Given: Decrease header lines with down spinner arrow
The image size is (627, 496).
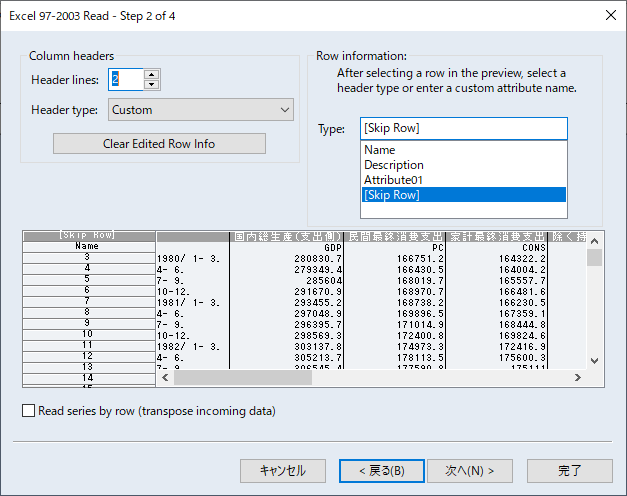Looking at the screenshot, I should coord(152,84).
